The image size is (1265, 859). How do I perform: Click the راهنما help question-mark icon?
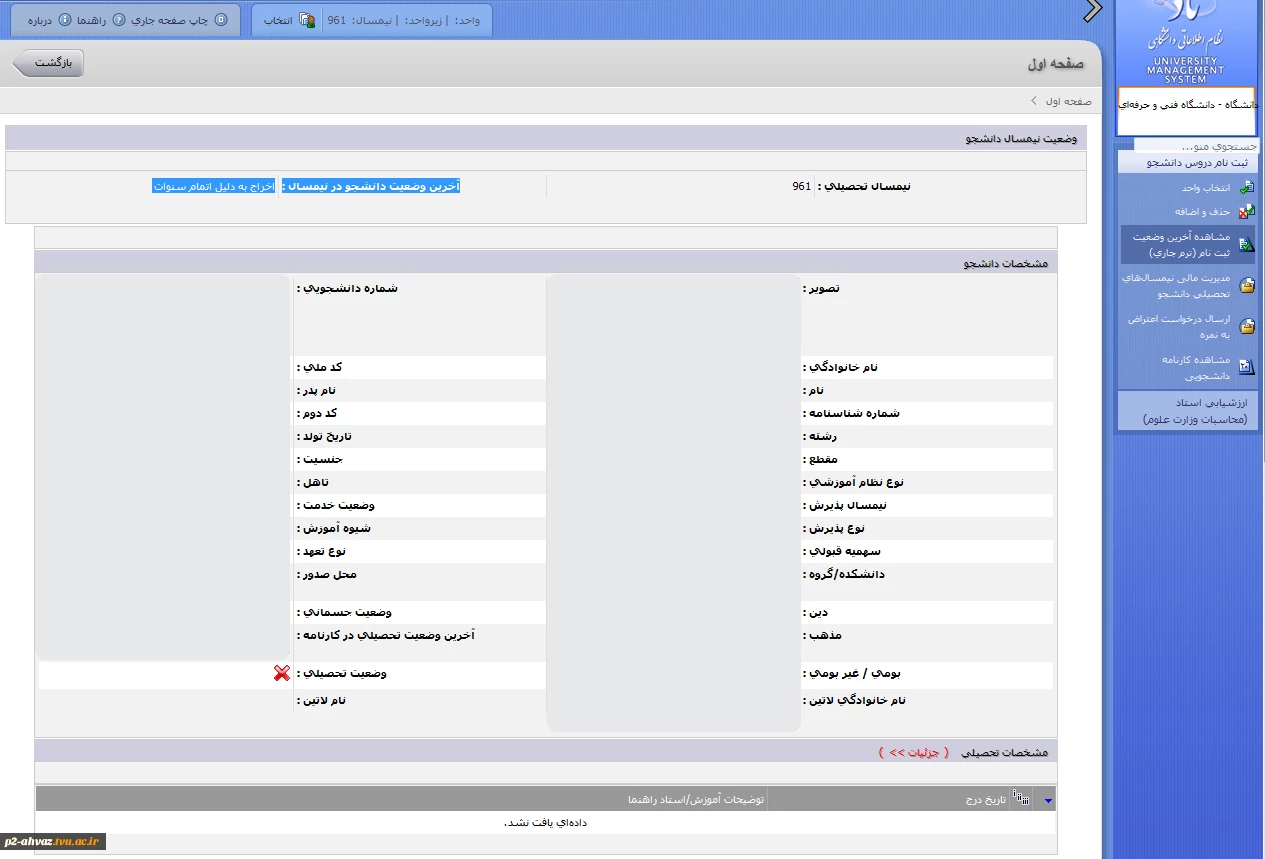(119, 20)
